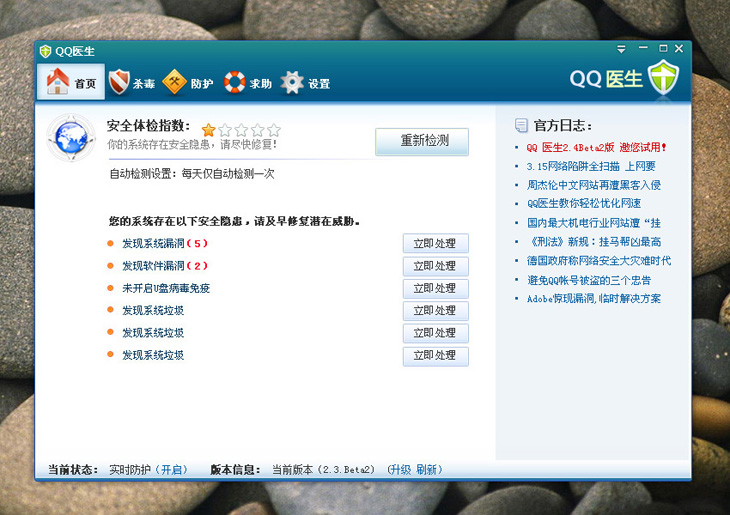
Task: Click the 安全体检指数 heading
Action: point(149,126)
